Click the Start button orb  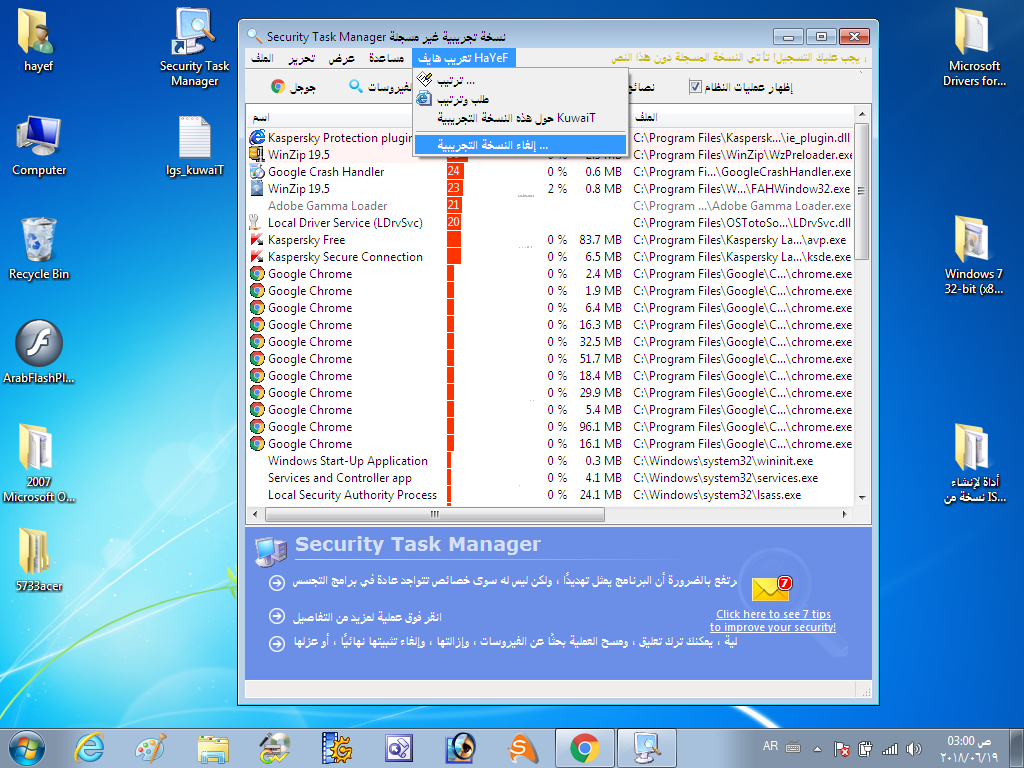click(x=27, y=748)
